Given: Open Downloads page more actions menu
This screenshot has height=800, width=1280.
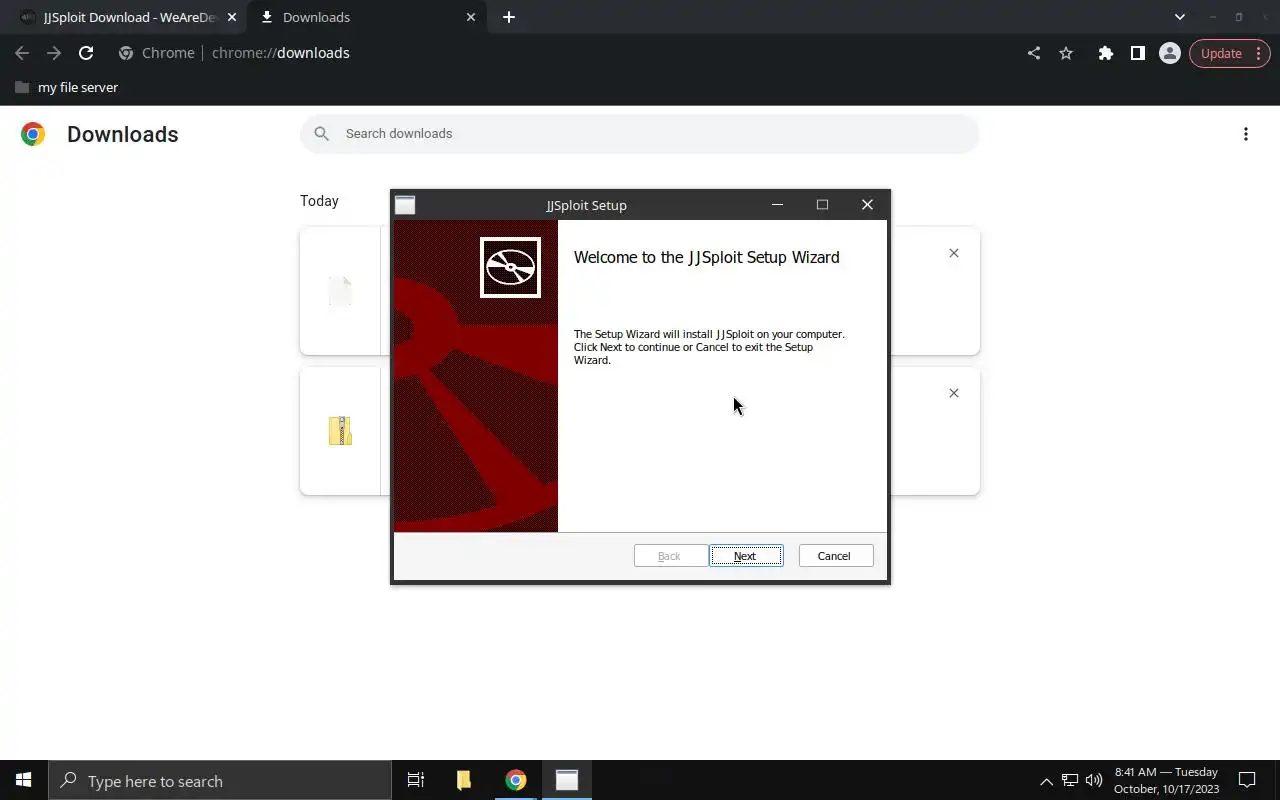Looking at the screenshot, I should pos(1246,134).
